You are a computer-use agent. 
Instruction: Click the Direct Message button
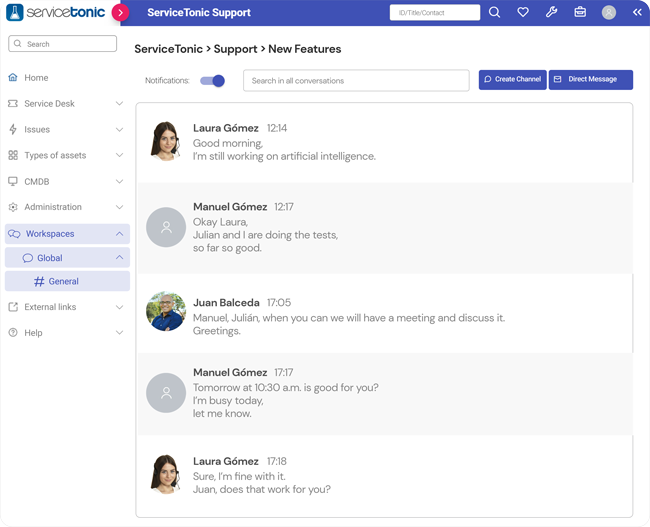pyautogui.click(x=591, y=80)
